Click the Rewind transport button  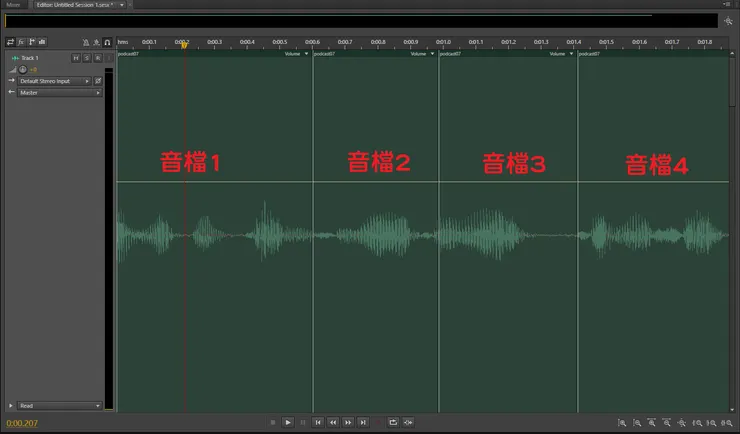[333, 423]
